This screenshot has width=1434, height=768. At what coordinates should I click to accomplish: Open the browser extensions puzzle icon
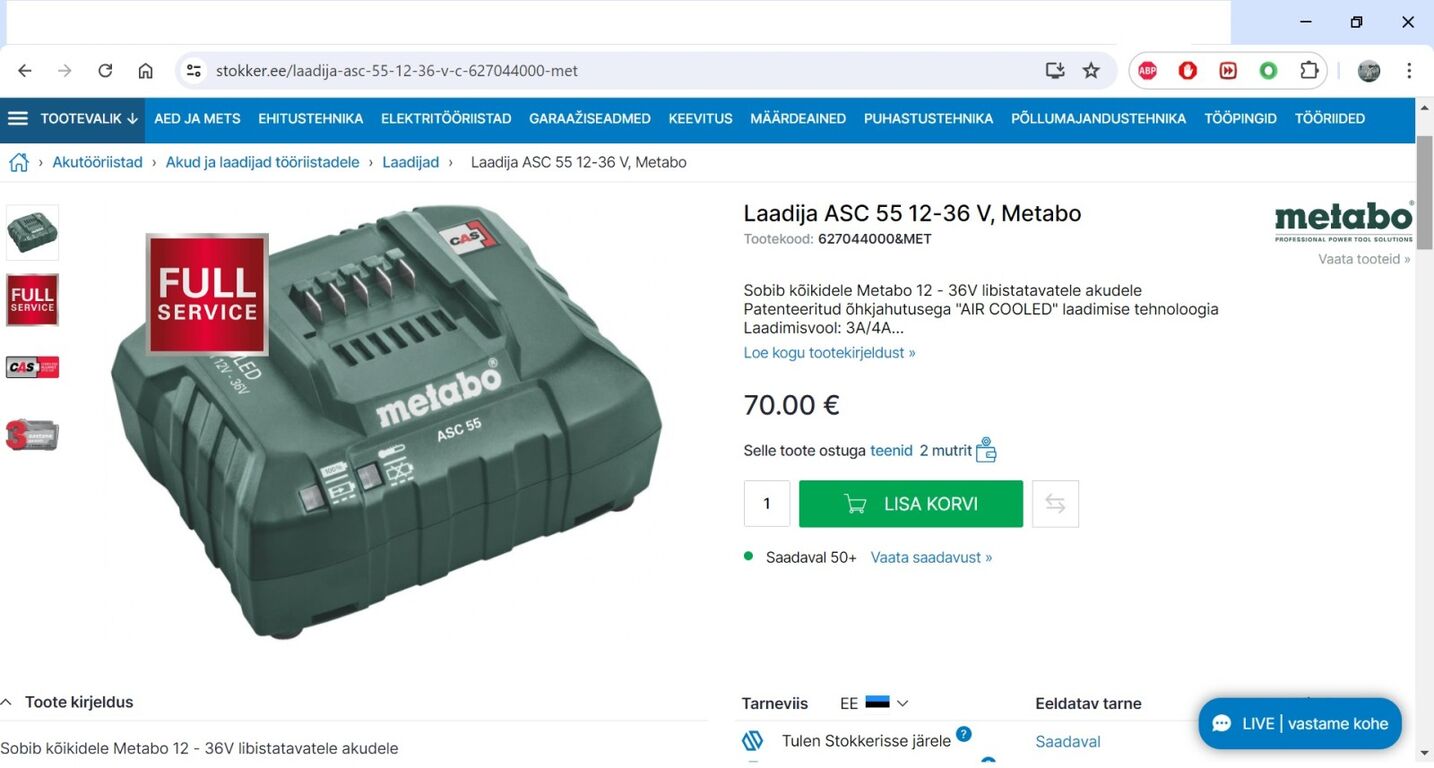(1309, 71)
